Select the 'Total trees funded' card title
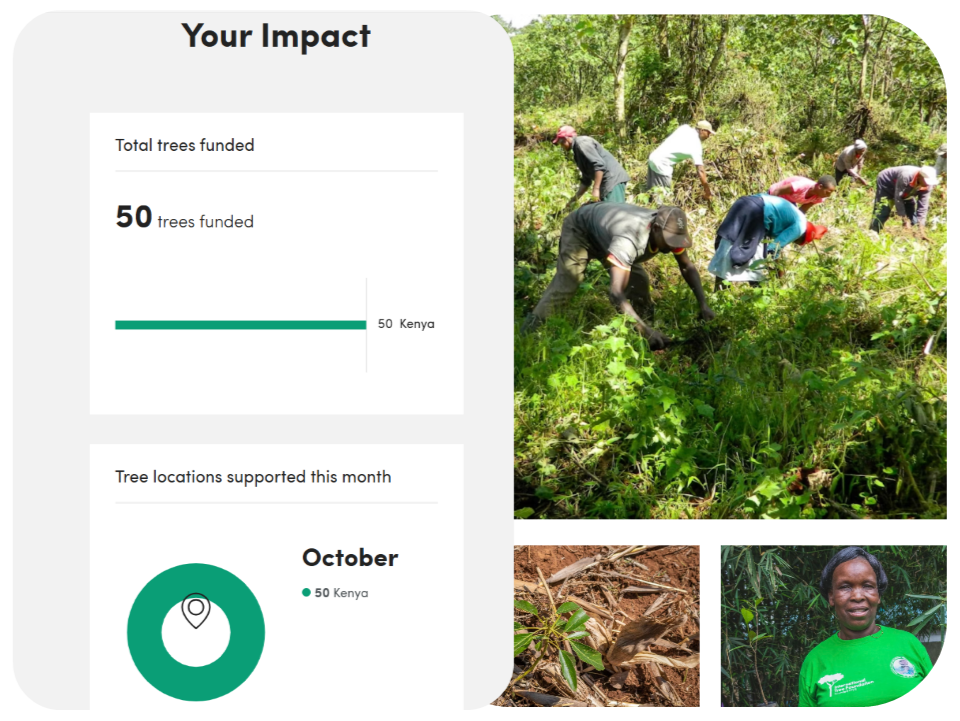 (x=185, y=145)
